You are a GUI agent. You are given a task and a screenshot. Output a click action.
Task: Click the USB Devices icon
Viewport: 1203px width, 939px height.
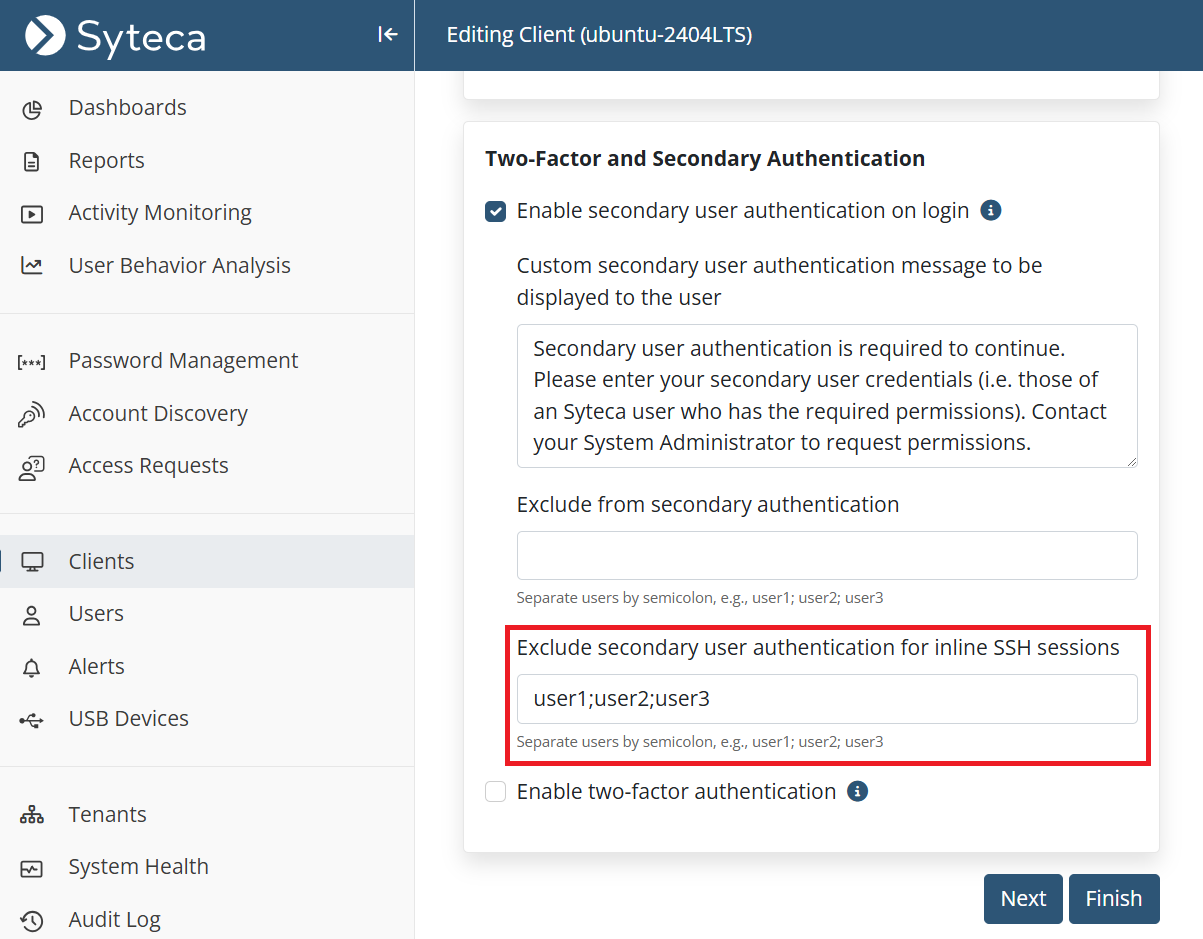[32, 719]
